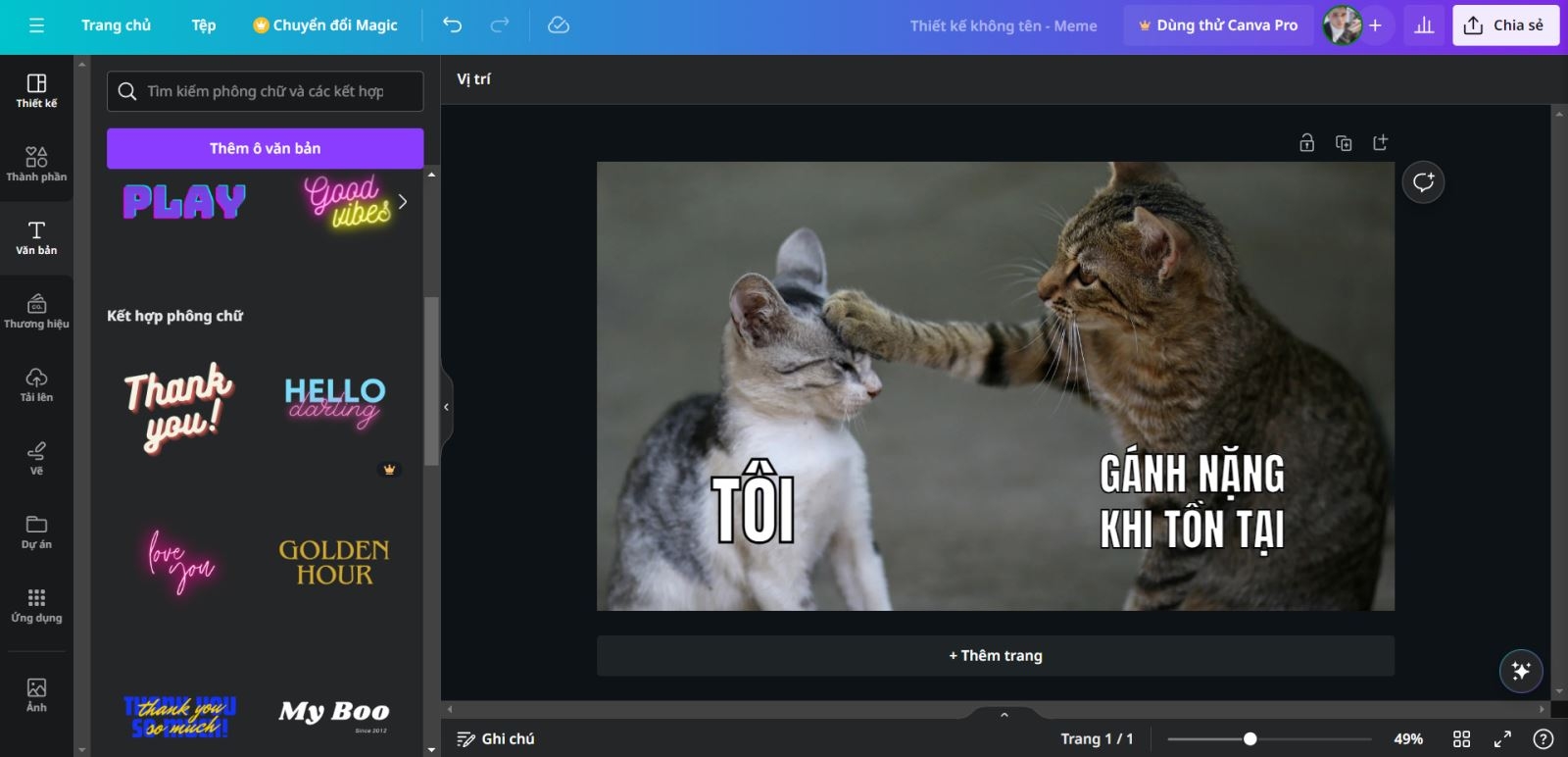Show next font style arrow
1568x757 pixels.
pyautogui.click(x=402, y=201)
